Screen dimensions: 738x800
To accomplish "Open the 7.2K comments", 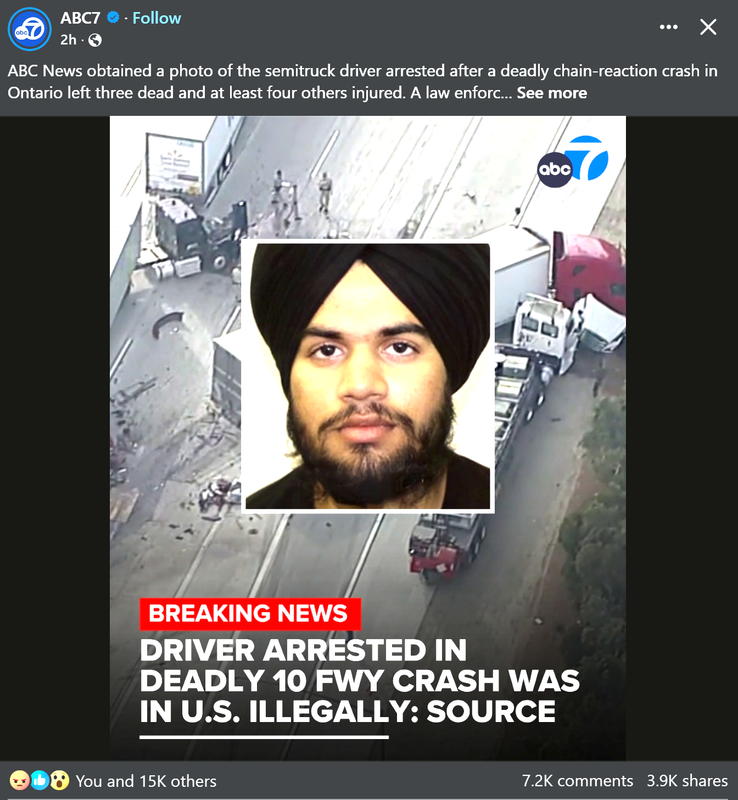I will [577, 781].
